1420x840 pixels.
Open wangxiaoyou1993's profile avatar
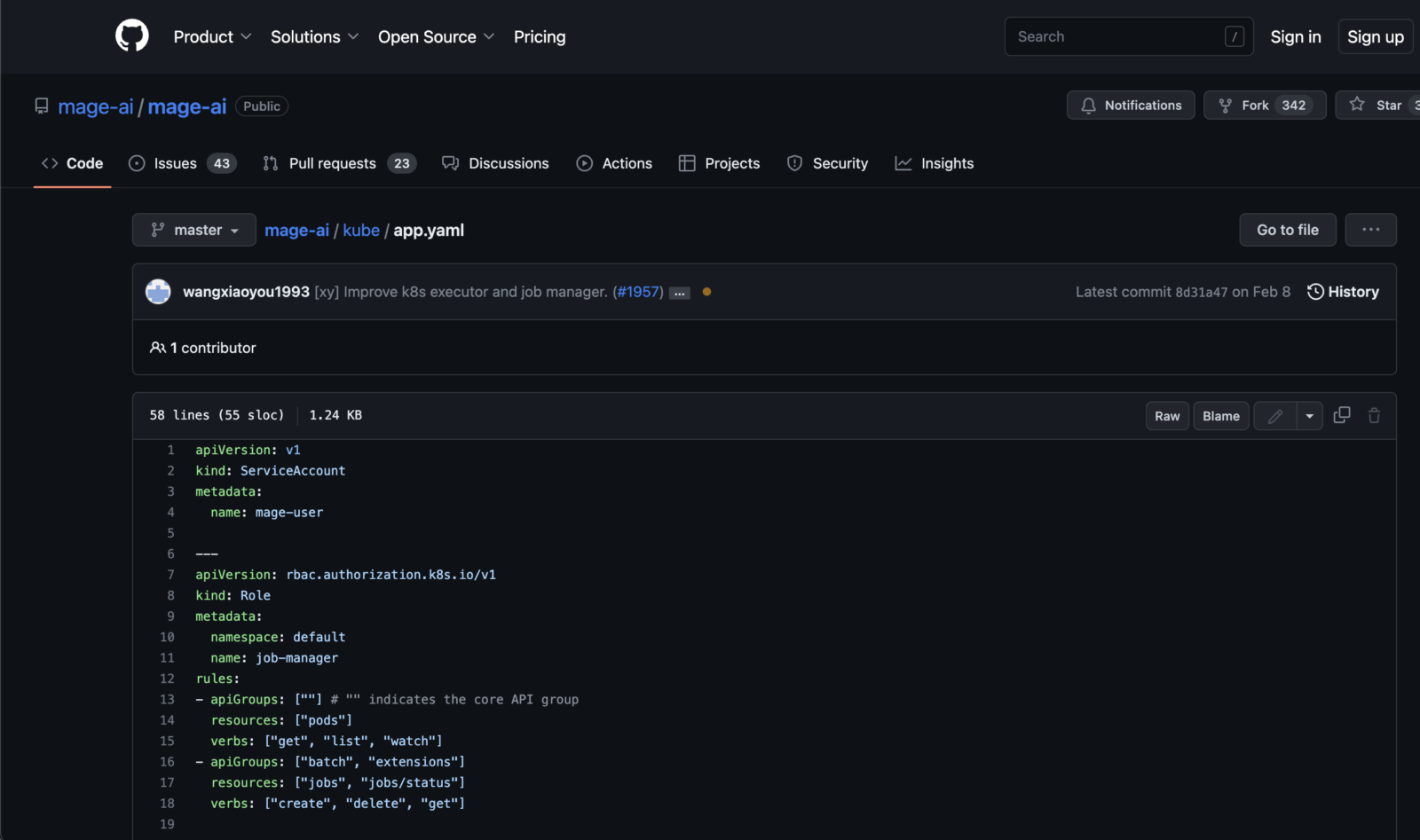pos(158,291)
